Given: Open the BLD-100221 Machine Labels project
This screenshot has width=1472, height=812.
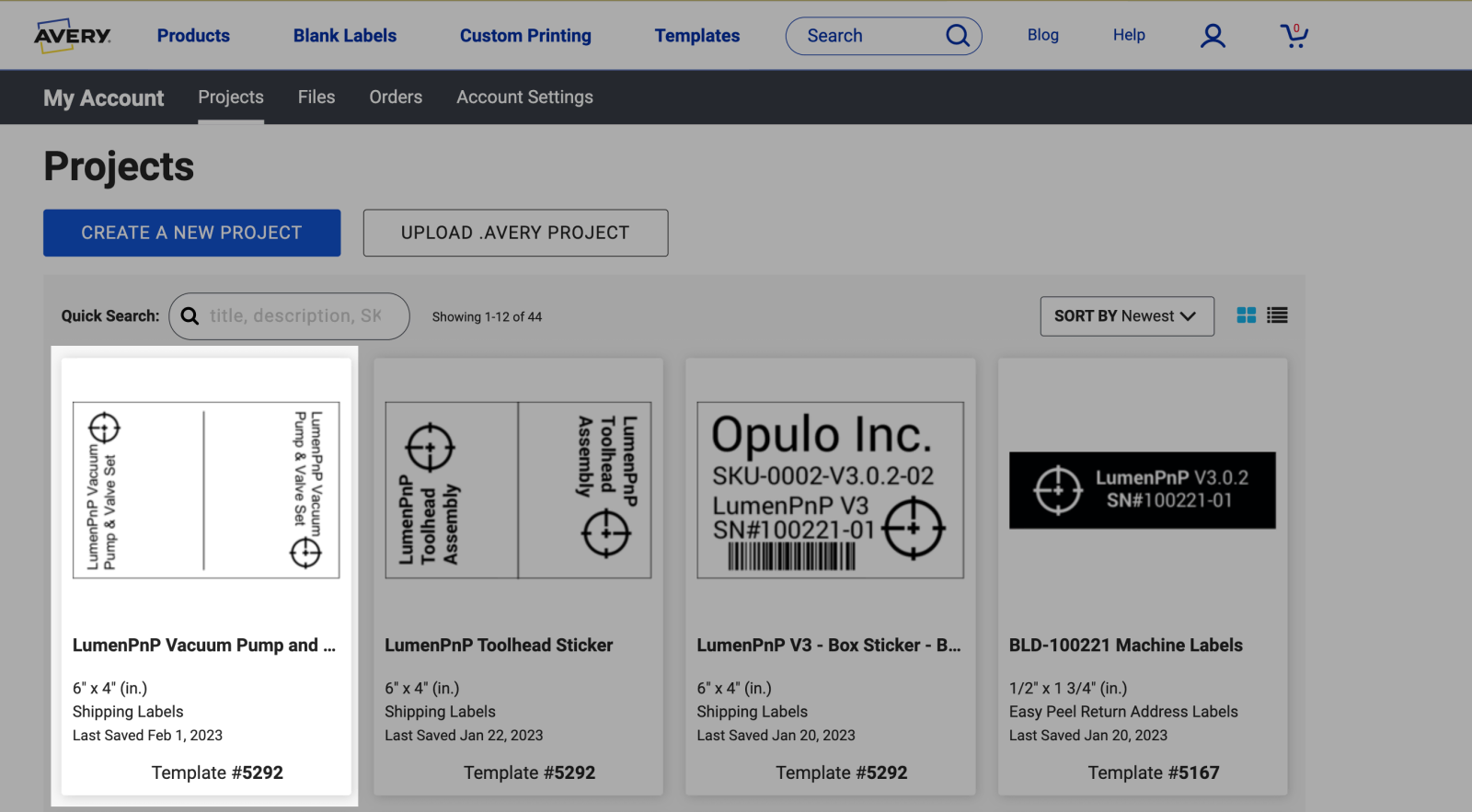Looking at the screenshot, I should click(x=1125, y=645).
